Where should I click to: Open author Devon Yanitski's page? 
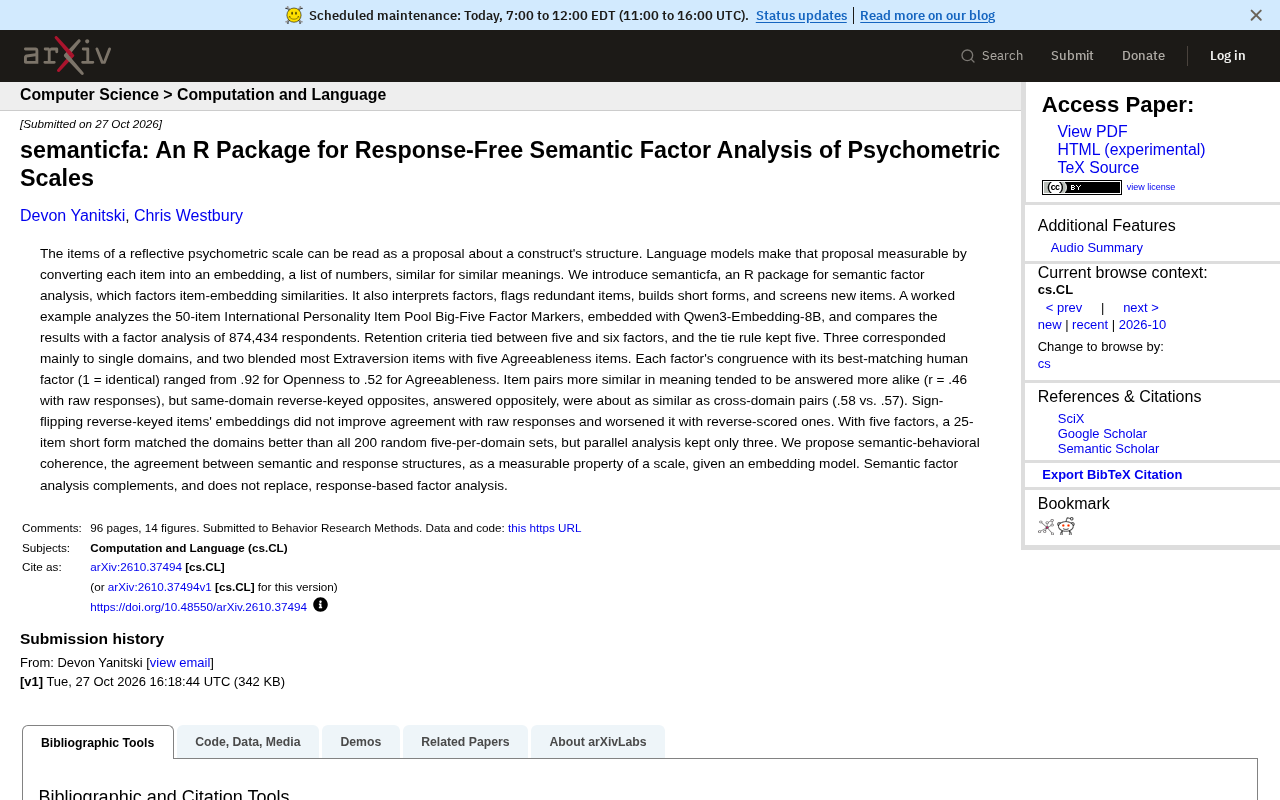click(73, 216)
